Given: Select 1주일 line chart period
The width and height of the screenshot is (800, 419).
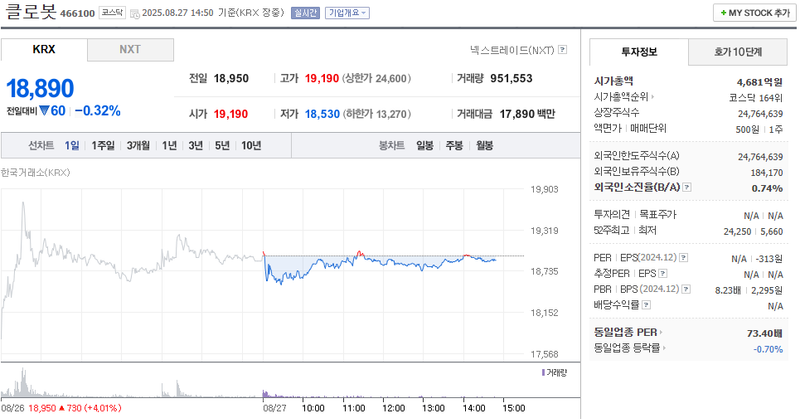Looking at the screenshot, I should click(x=103, y=145).
